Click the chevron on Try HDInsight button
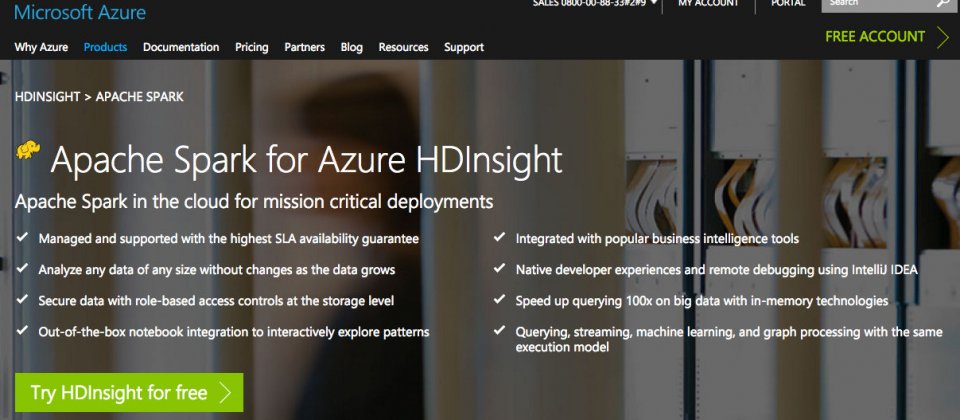This screenshot has height=420, width=960. (225, 392)
